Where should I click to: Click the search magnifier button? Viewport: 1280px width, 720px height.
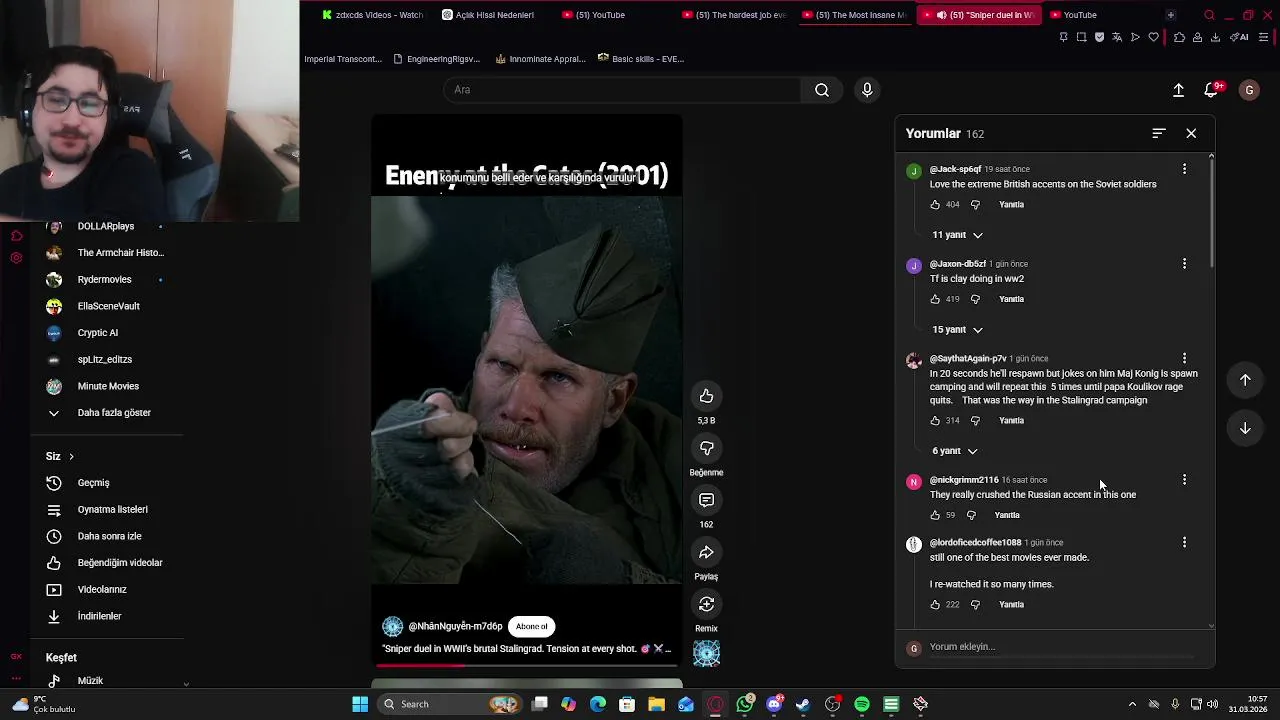click(822, 90)
